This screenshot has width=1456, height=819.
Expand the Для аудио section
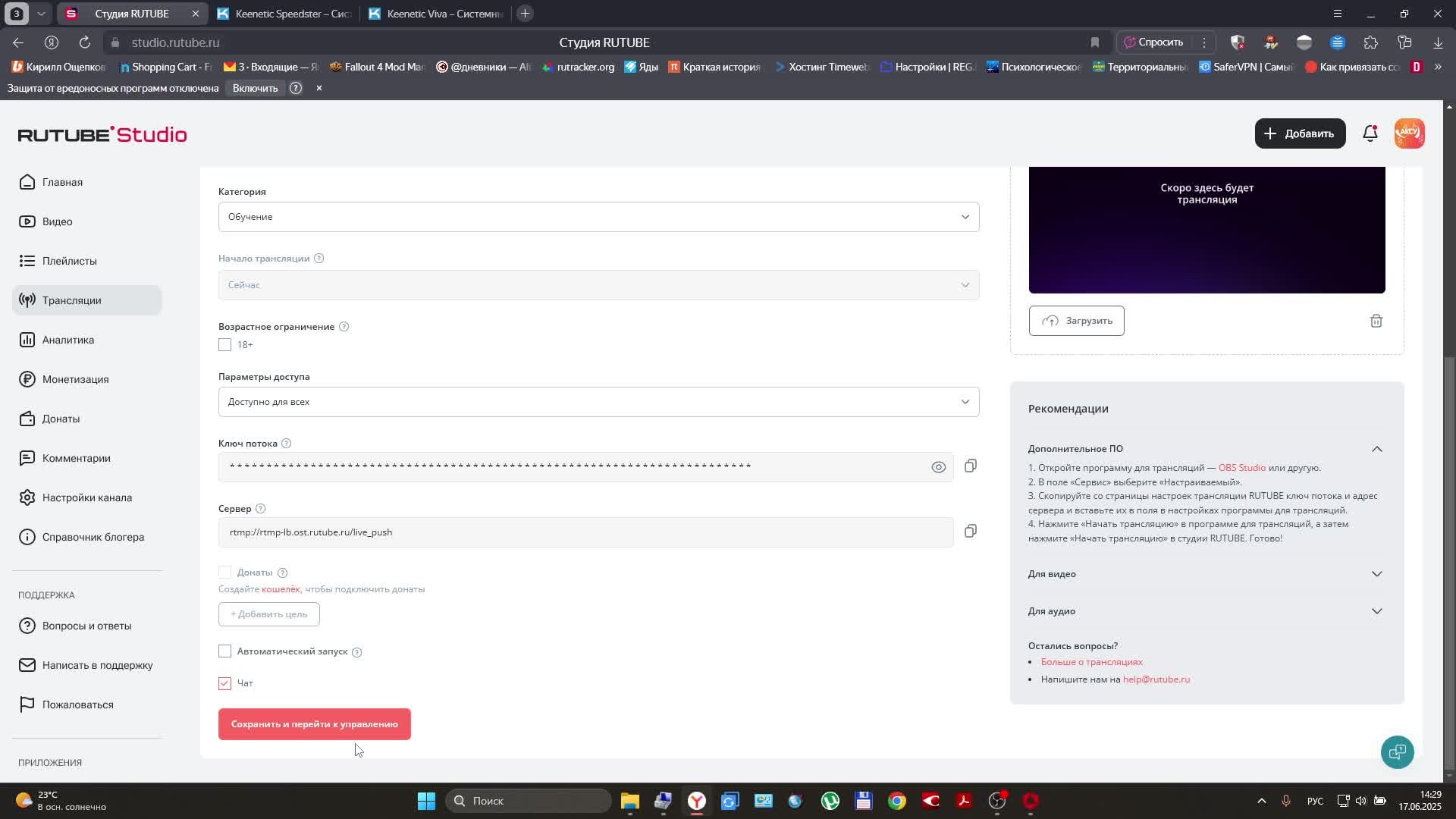1376,611
